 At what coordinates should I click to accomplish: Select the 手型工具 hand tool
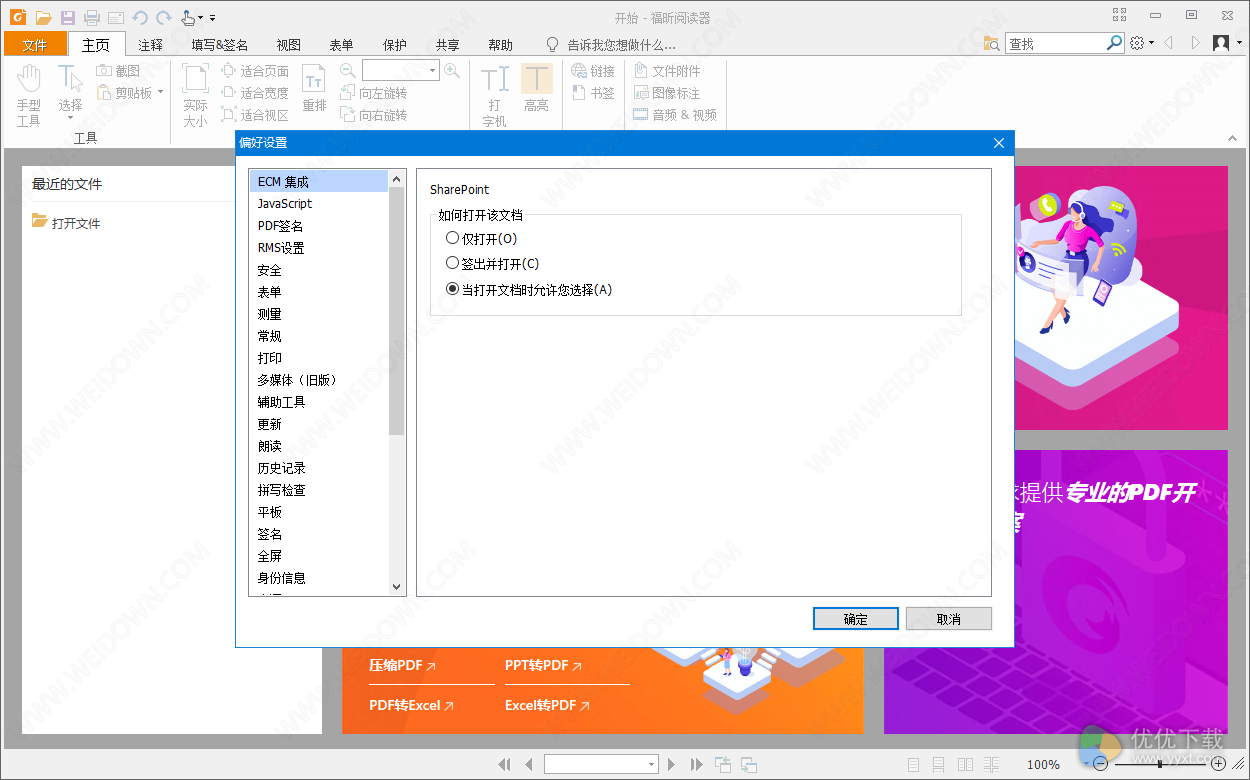coord(29,97)
